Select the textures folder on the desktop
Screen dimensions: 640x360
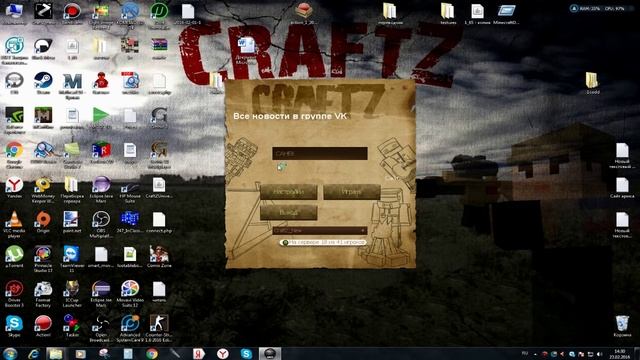[448, 13]
